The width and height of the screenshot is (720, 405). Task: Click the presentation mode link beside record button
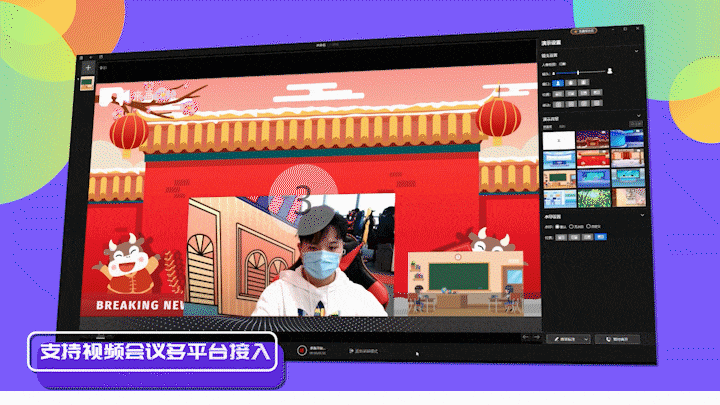coord(363,351)
